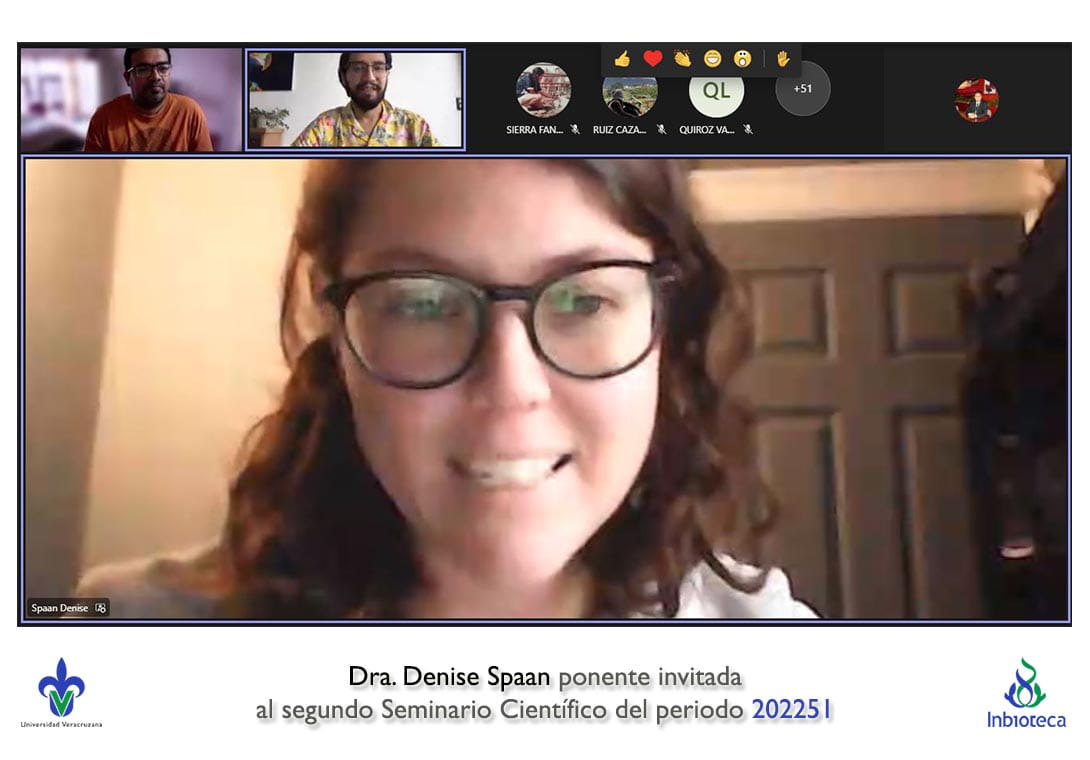Select the man in floral shirt video tile
Screen dimensions: 1090x760
click(355, 99)
